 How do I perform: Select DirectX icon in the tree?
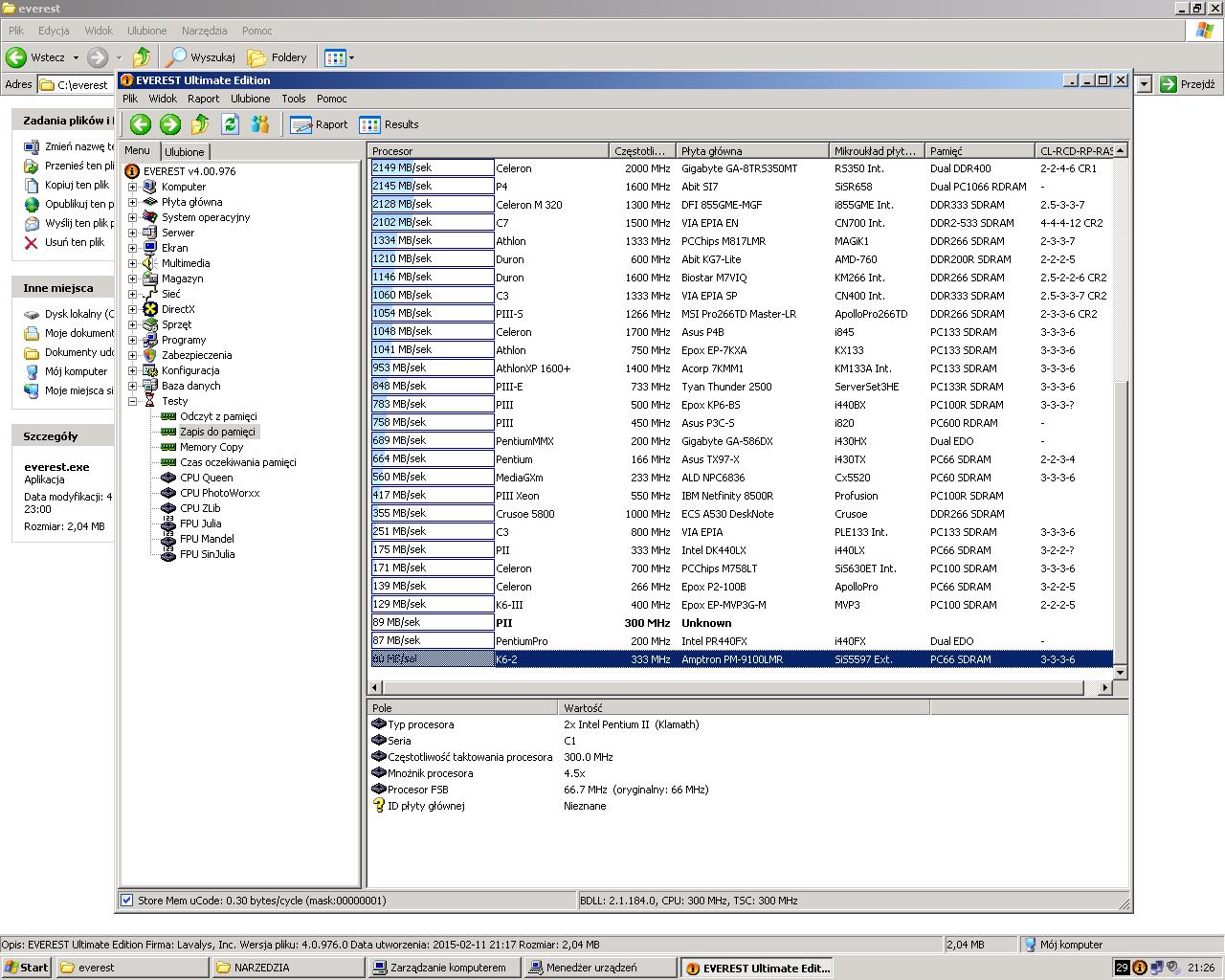click(x=150, y=309)
